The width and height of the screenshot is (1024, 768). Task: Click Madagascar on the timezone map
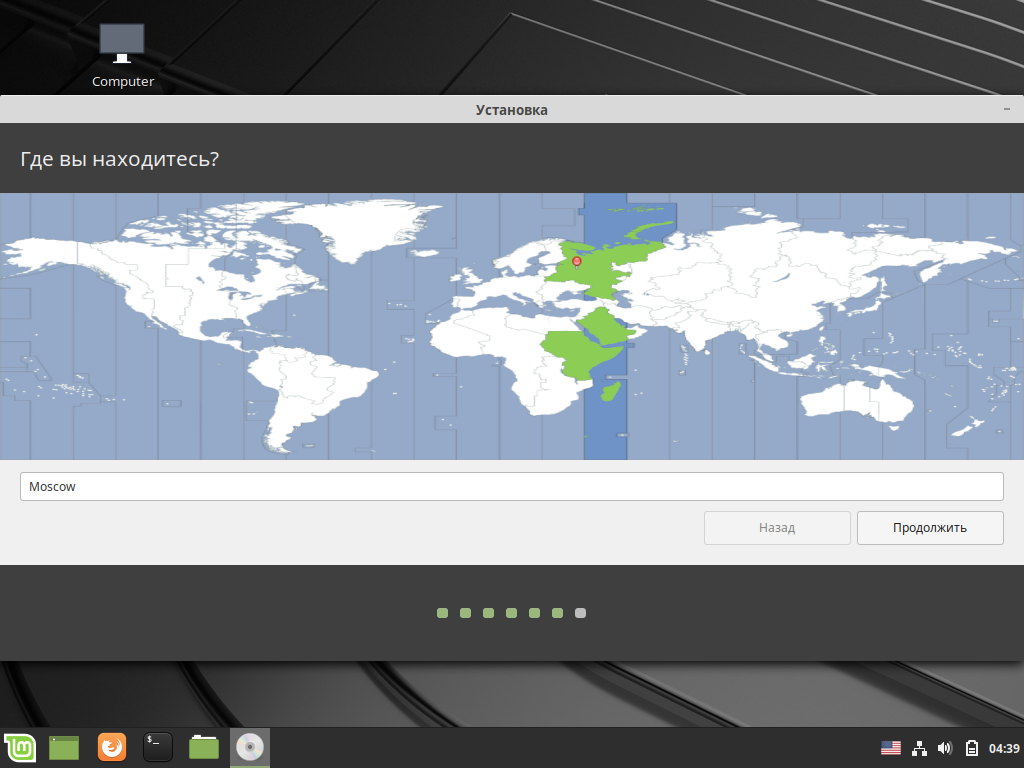[x=610, y=391]
